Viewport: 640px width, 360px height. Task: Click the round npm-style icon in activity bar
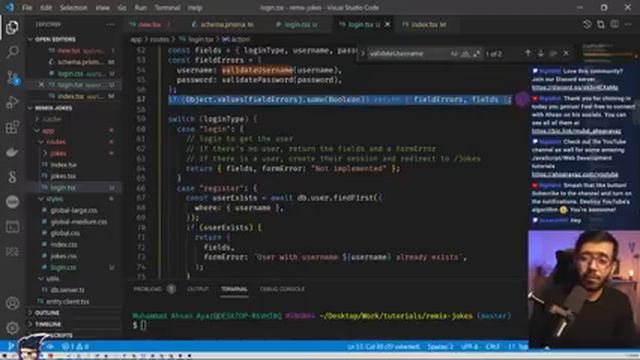[x=12, y=202]
